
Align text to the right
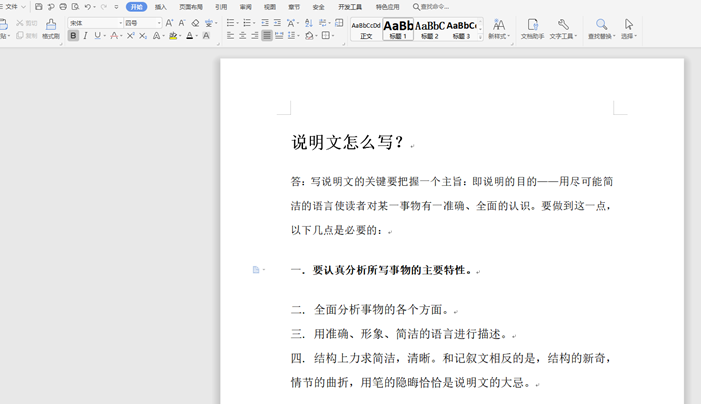click(x=254, y=36)
